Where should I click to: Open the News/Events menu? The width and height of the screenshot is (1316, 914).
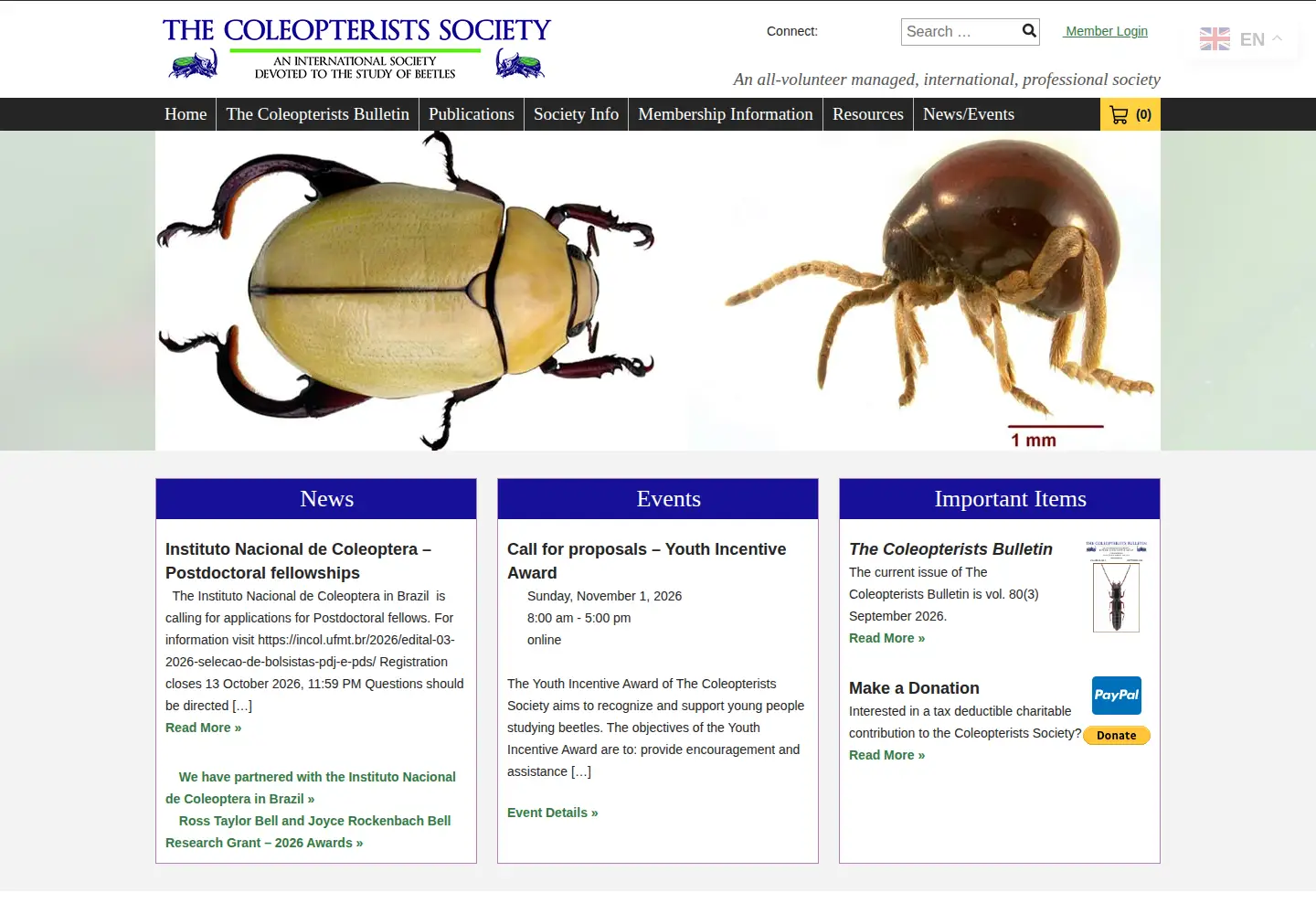[x=969, y=114]
